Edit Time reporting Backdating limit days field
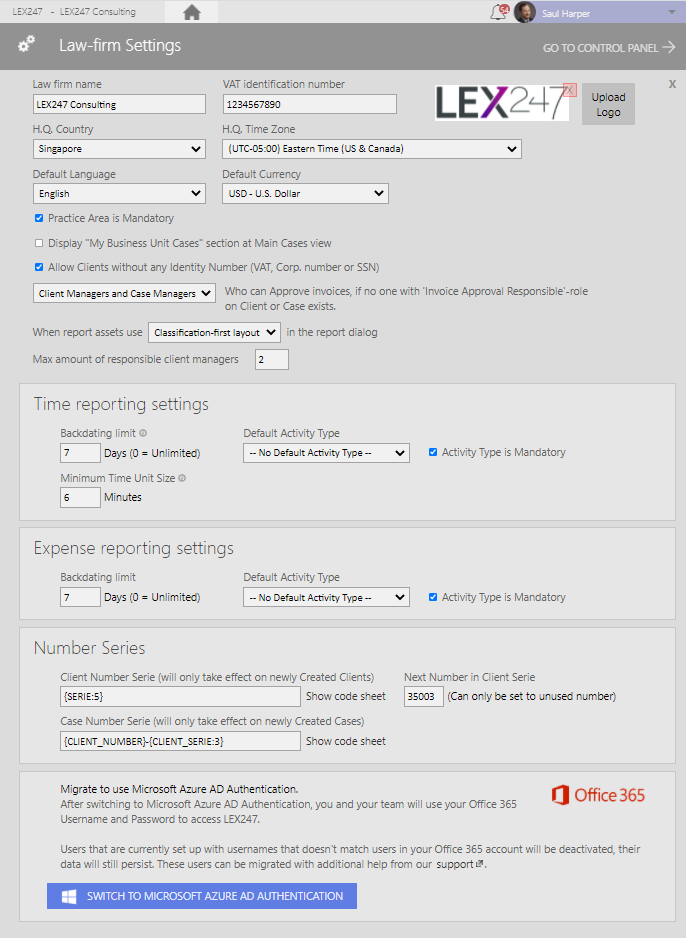The height and width of the screenshot is (938, 686). [x=80, y=453]
